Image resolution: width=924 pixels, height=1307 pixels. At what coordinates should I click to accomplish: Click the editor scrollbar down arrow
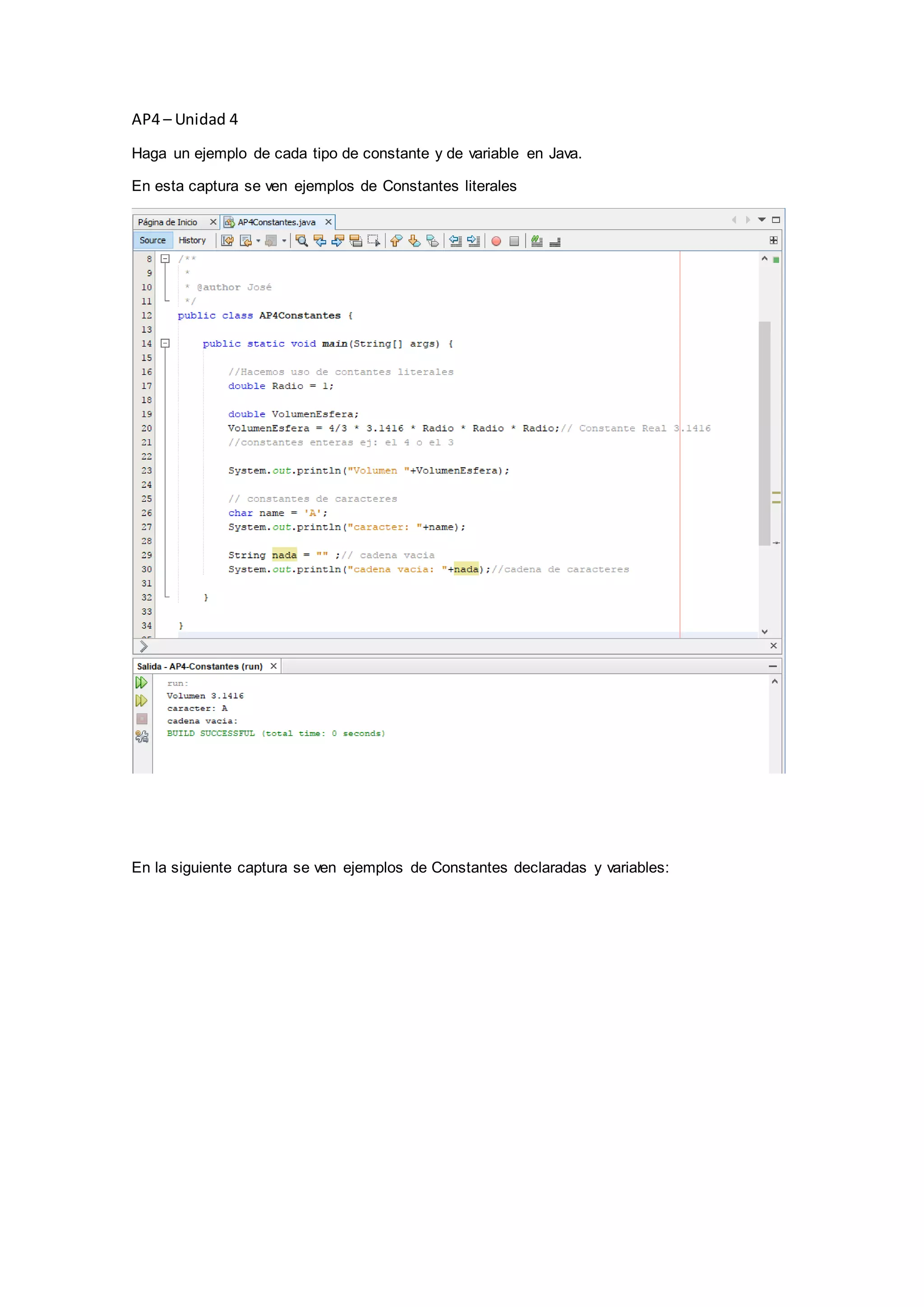click(x=765, y=632)
